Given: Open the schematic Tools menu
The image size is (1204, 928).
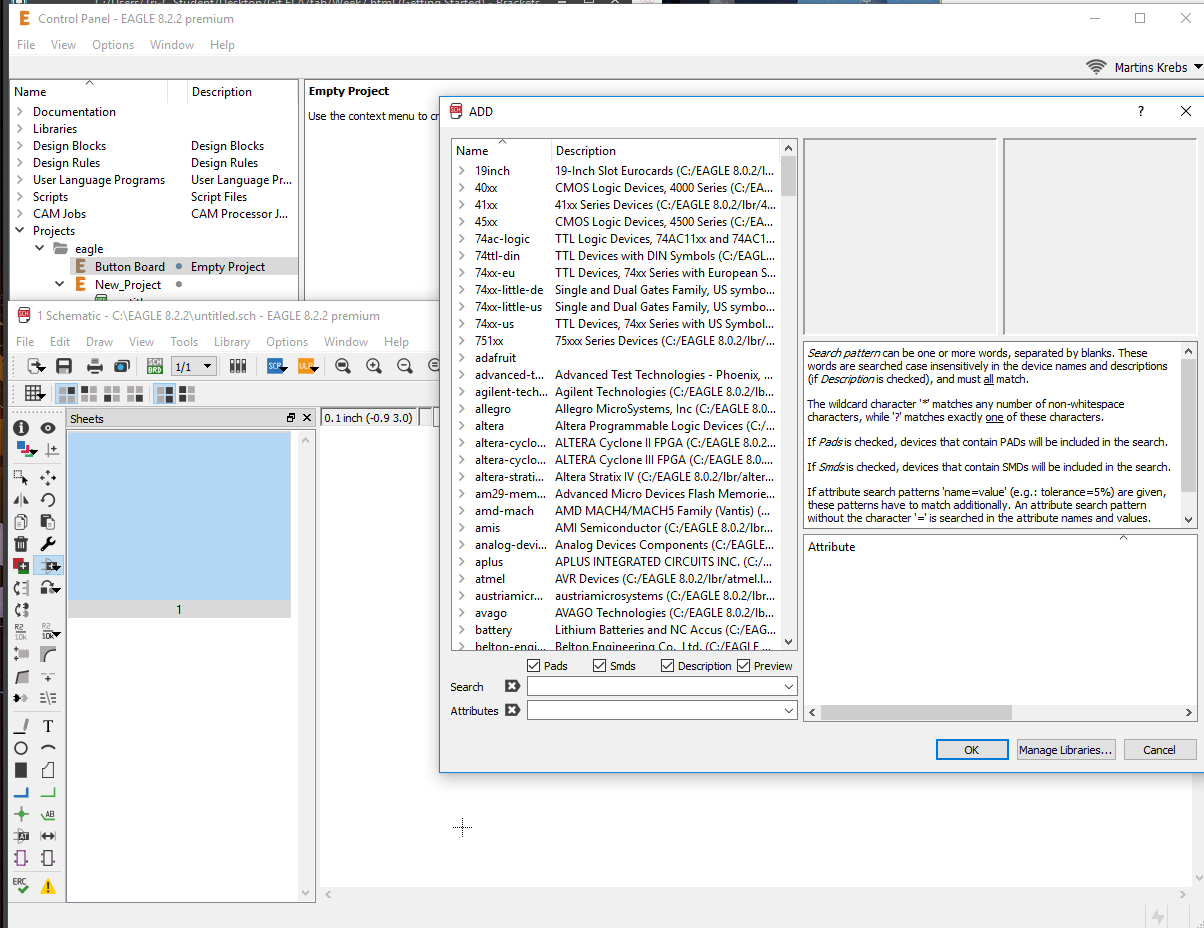Looking at the screenshot, I should click(184, 342).
